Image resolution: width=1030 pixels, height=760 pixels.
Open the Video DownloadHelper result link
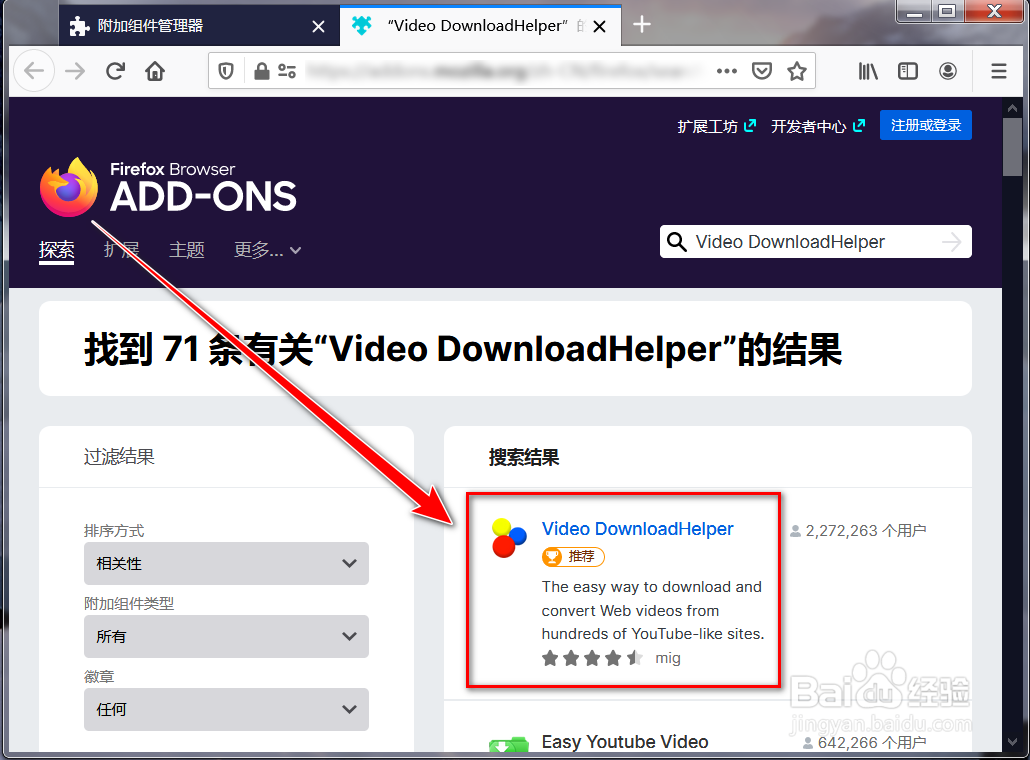(x=637, y=528)
